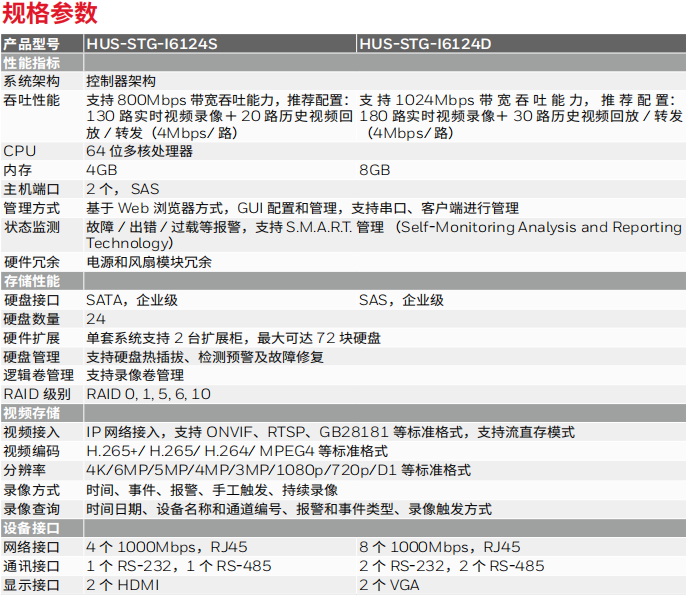
Task: Click the 规格参数 page title
Action: (x=50, y=14)
